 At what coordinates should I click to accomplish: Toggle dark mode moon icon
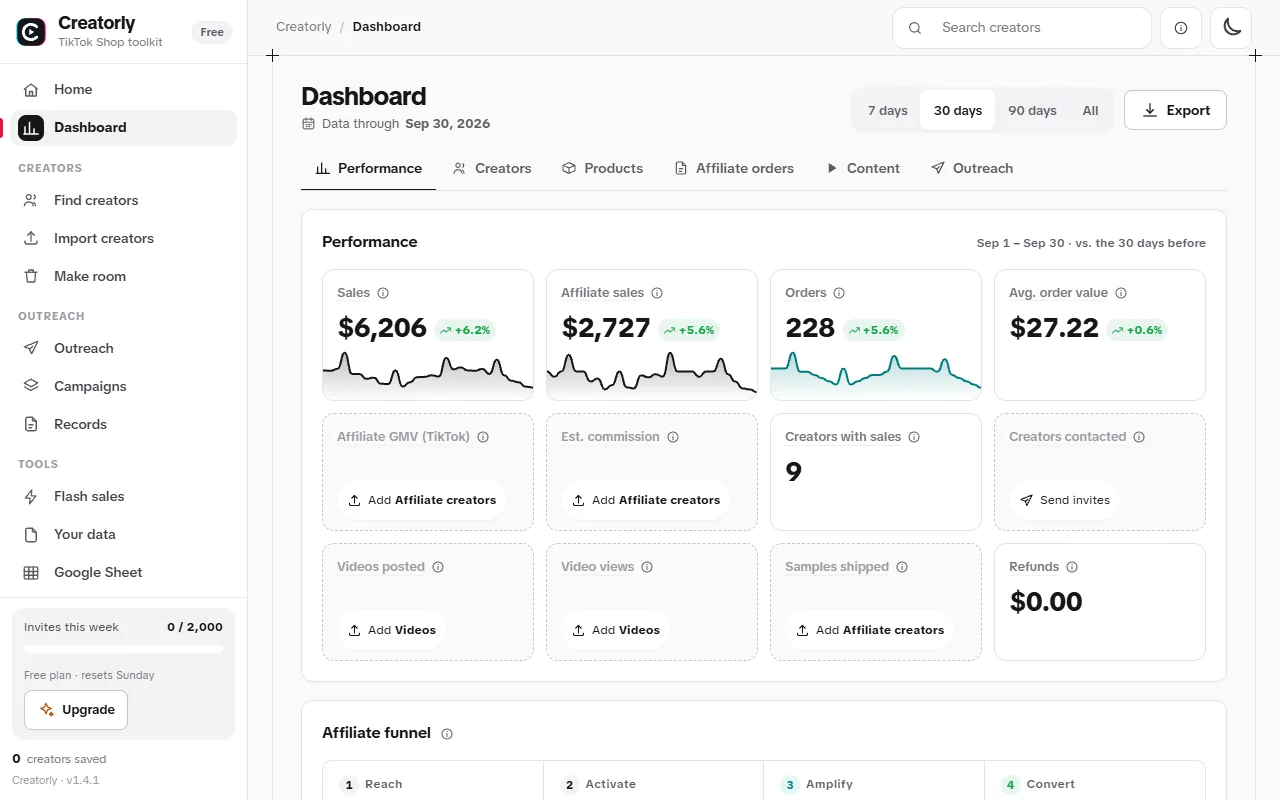(1231, 28)
